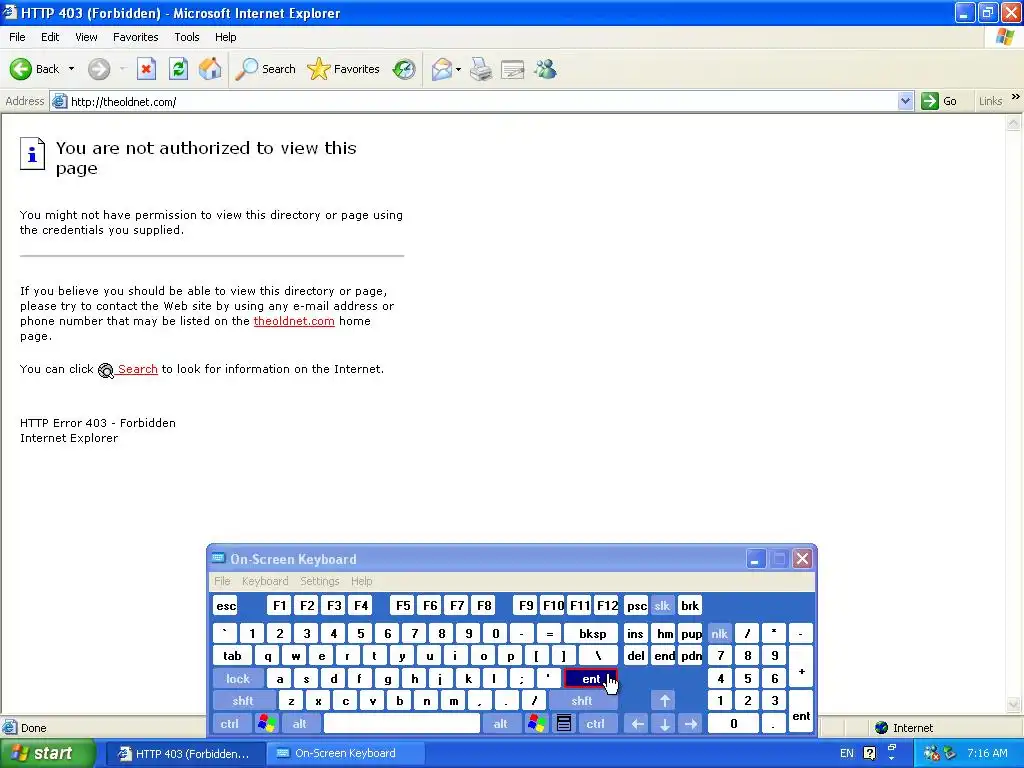The image size is (1024, 768).
Task: Open the Edit menu in Internet Explorer
Action: point(50,37)
